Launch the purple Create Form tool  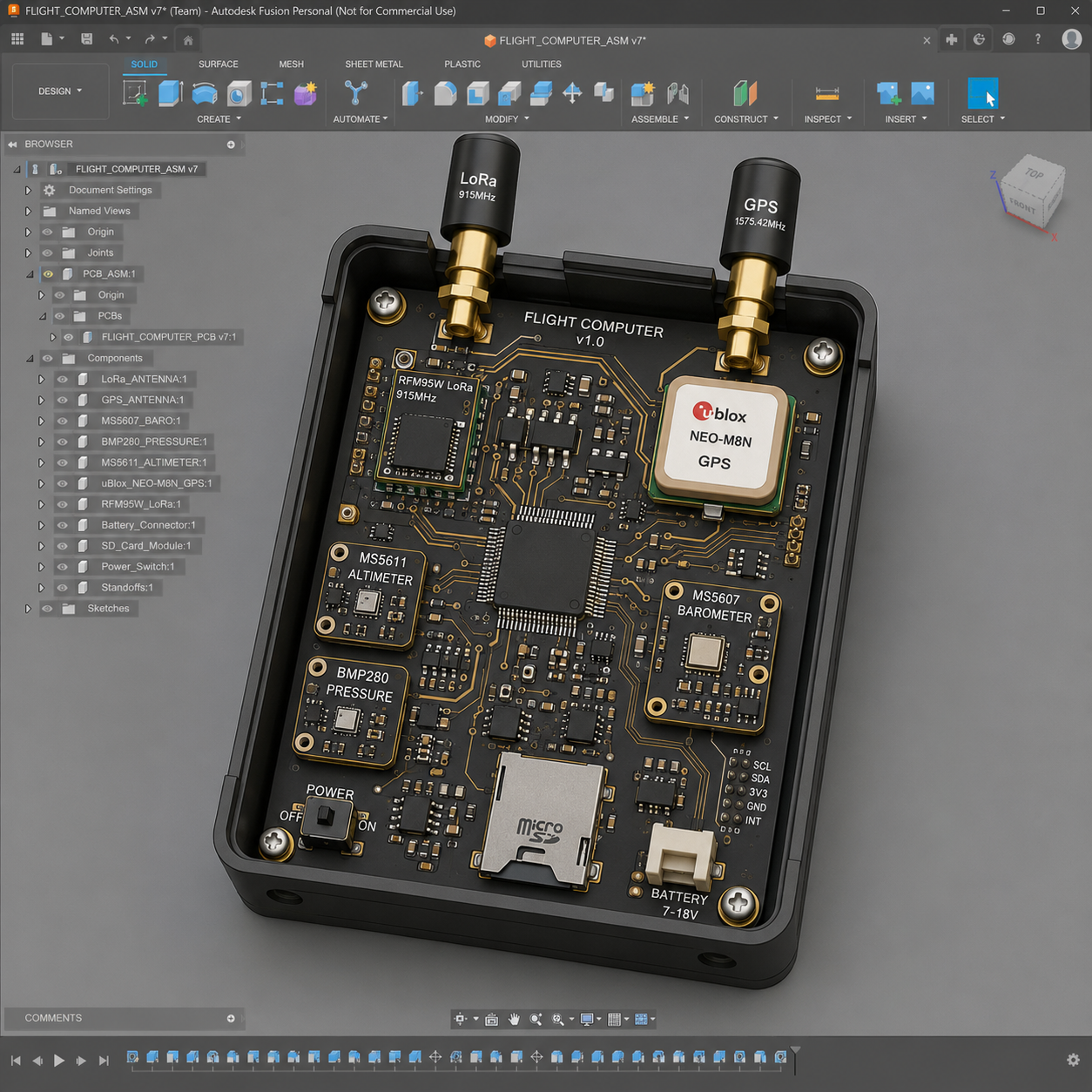[306, 93]
